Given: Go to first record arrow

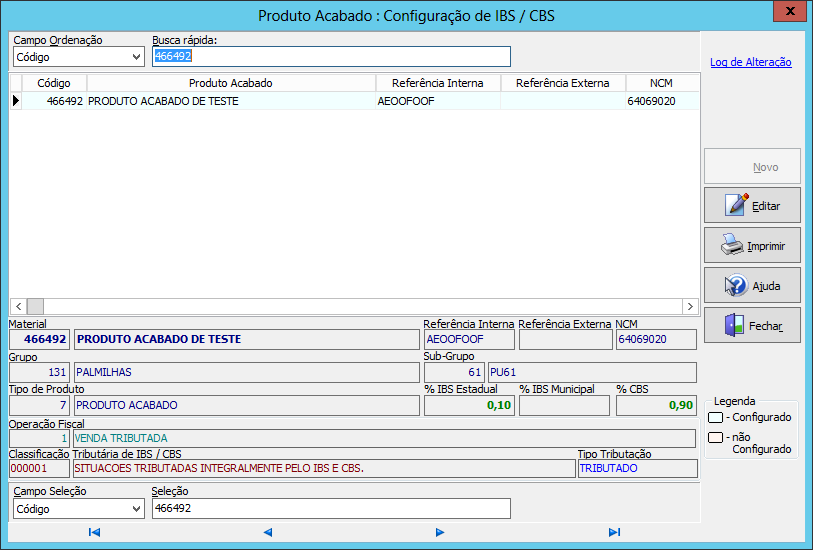Looking at the screenshot, I should click(94, 533).
